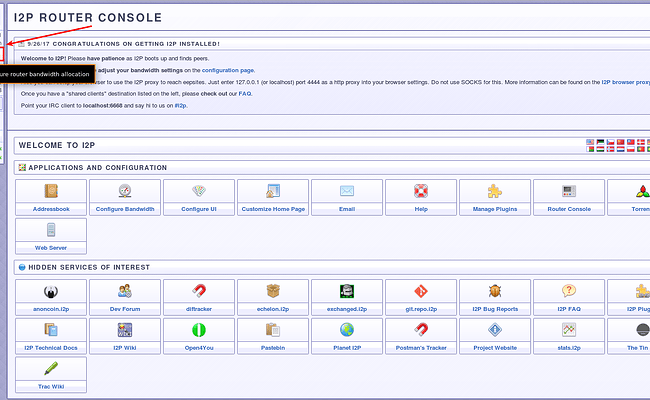Open the Web Server tile
Viewport: 650px width, 400px height.
tap(51, 236)
